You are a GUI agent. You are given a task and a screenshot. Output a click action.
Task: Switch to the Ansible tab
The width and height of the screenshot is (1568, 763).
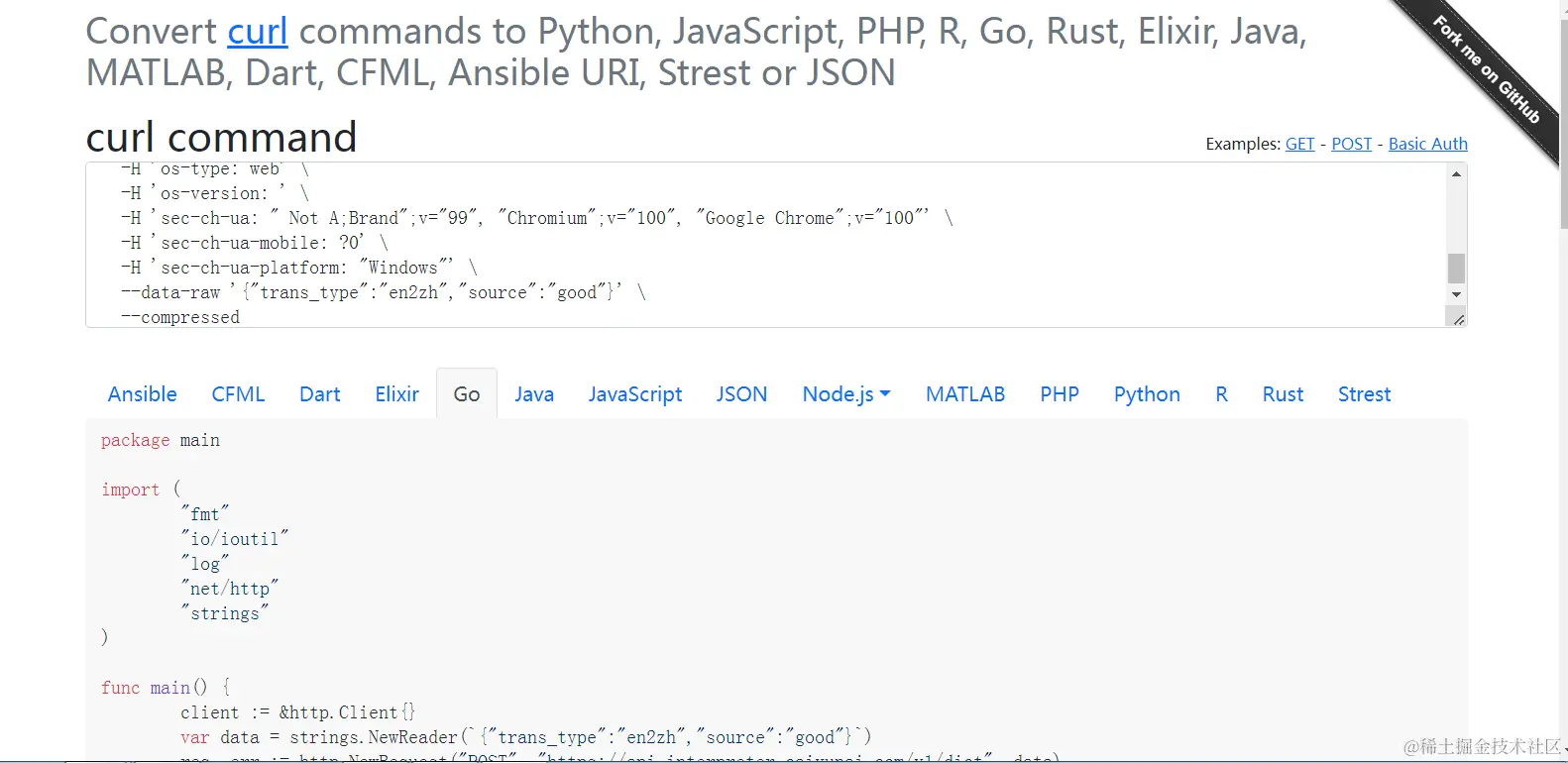tap(143, 394)
